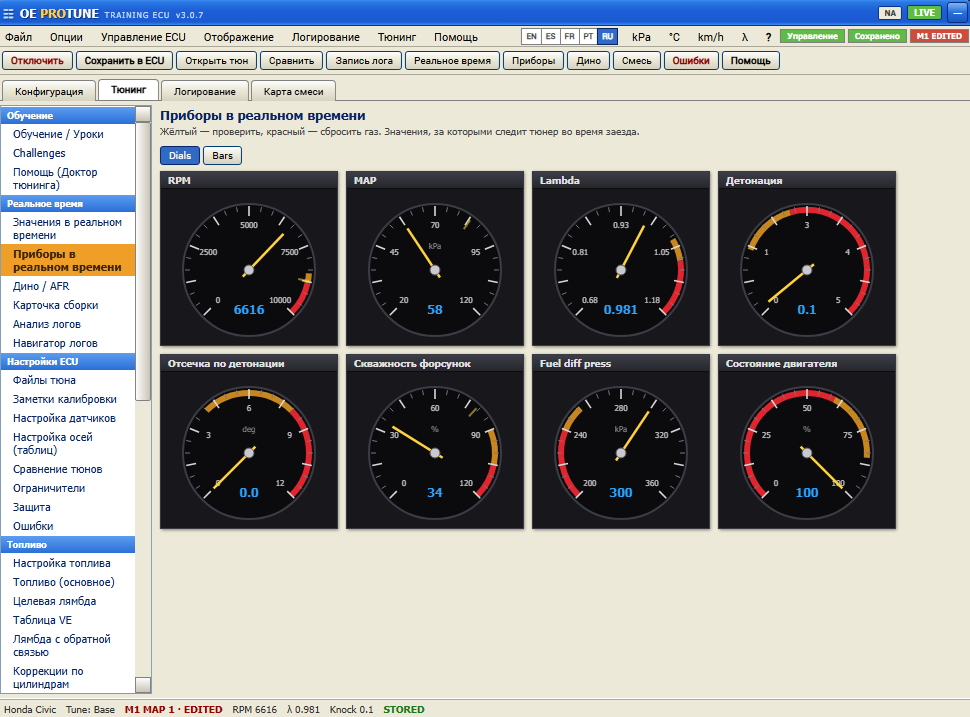Open the Опции menu

66,37
